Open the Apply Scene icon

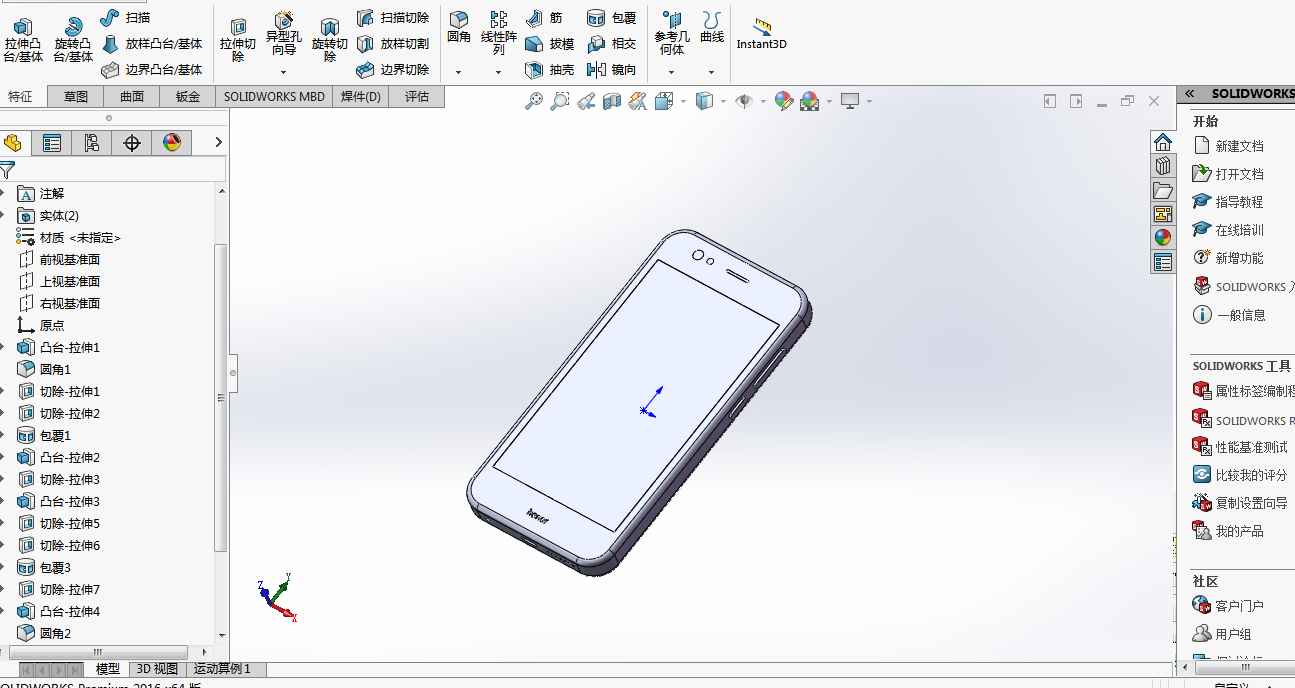point(809,101)
